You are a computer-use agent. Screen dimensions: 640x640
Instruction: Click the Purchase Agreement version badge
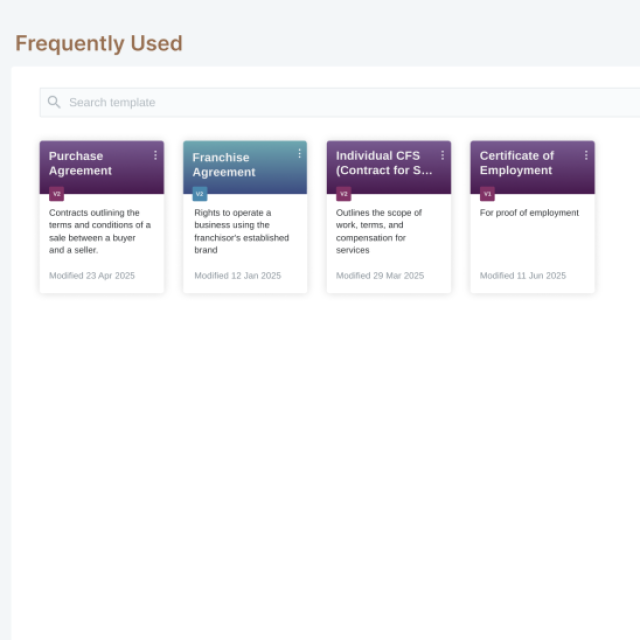[57, 194]
